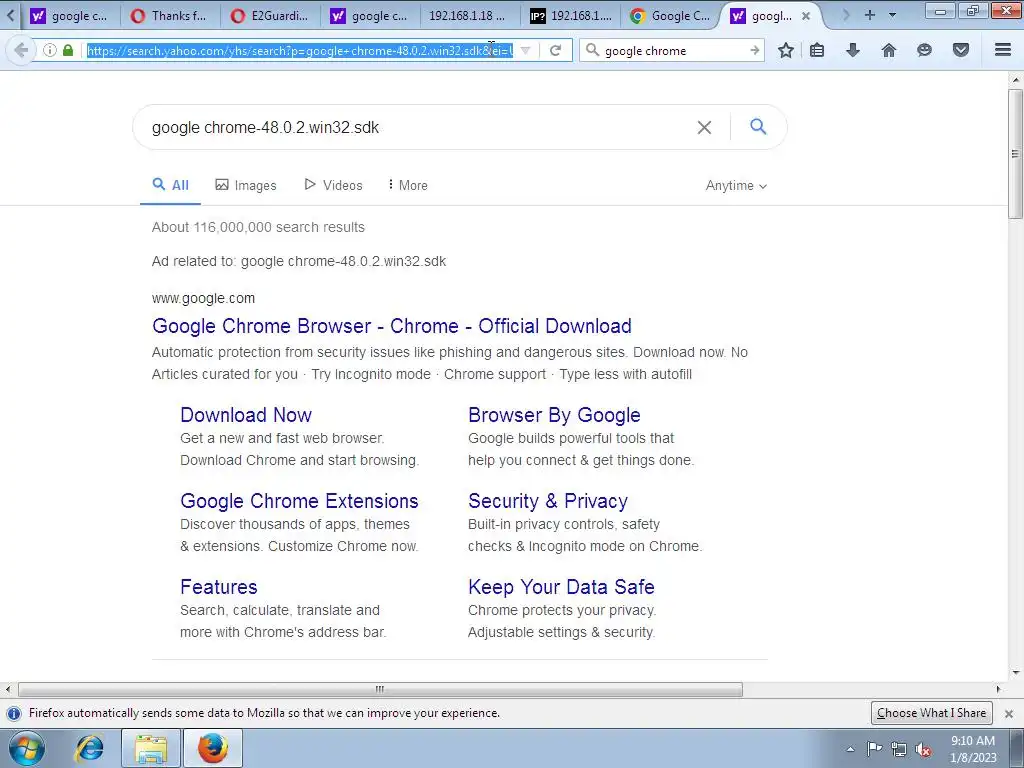
Task: Show hidden tray icons arrow
Action: (850, 749)
